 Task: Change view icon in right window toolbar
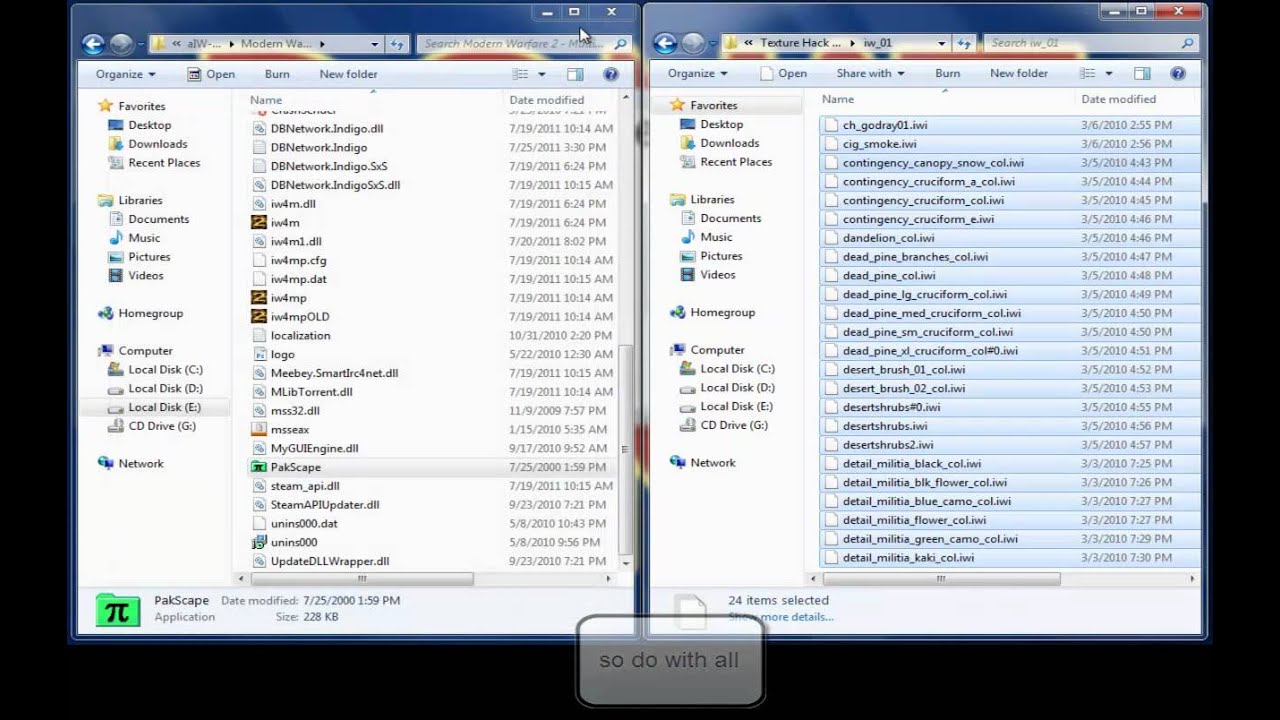[x=1087, y=73]
